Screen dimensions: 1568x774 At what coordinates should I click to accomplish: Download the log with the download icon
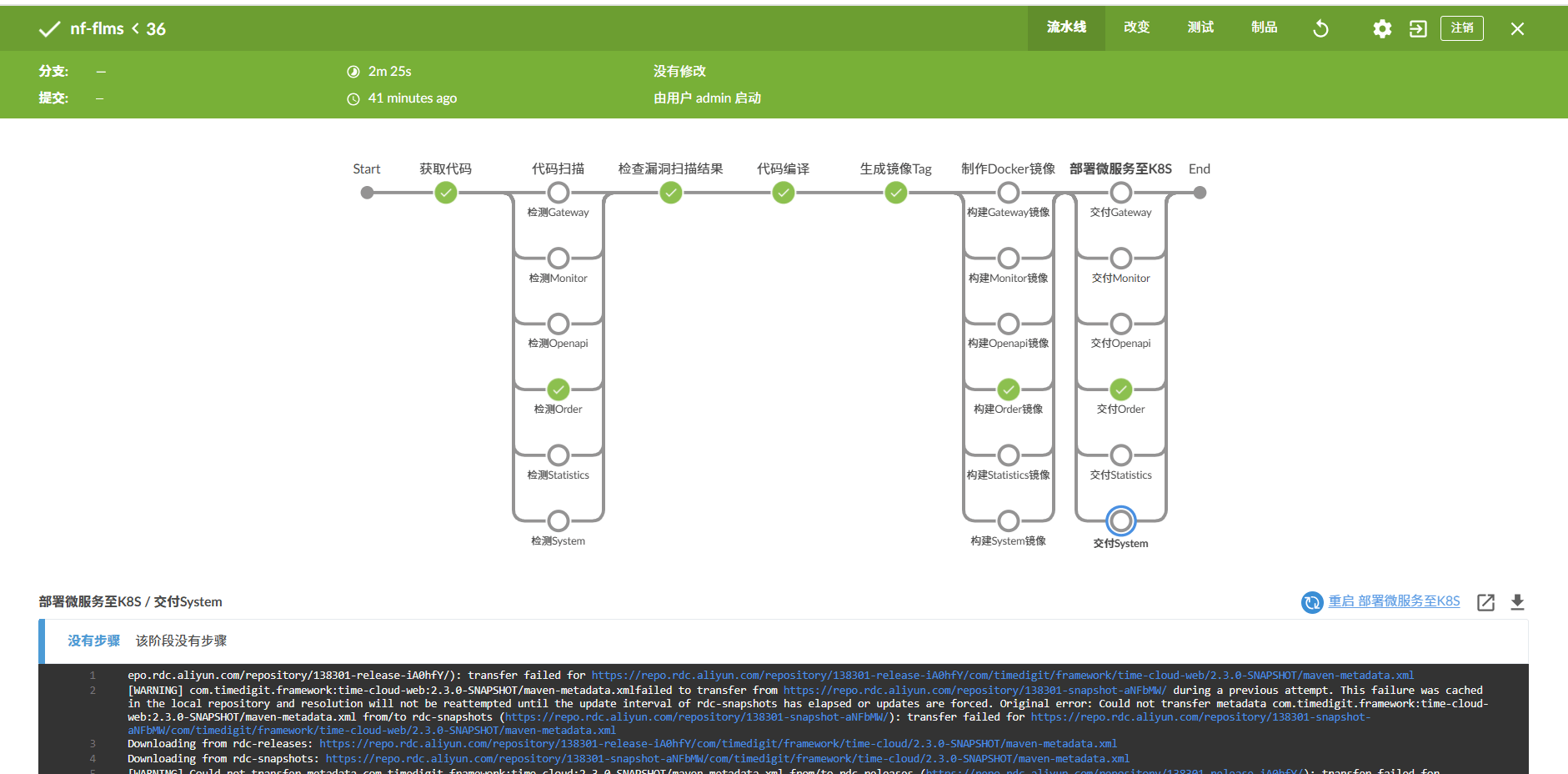(x=1517, y=602)
